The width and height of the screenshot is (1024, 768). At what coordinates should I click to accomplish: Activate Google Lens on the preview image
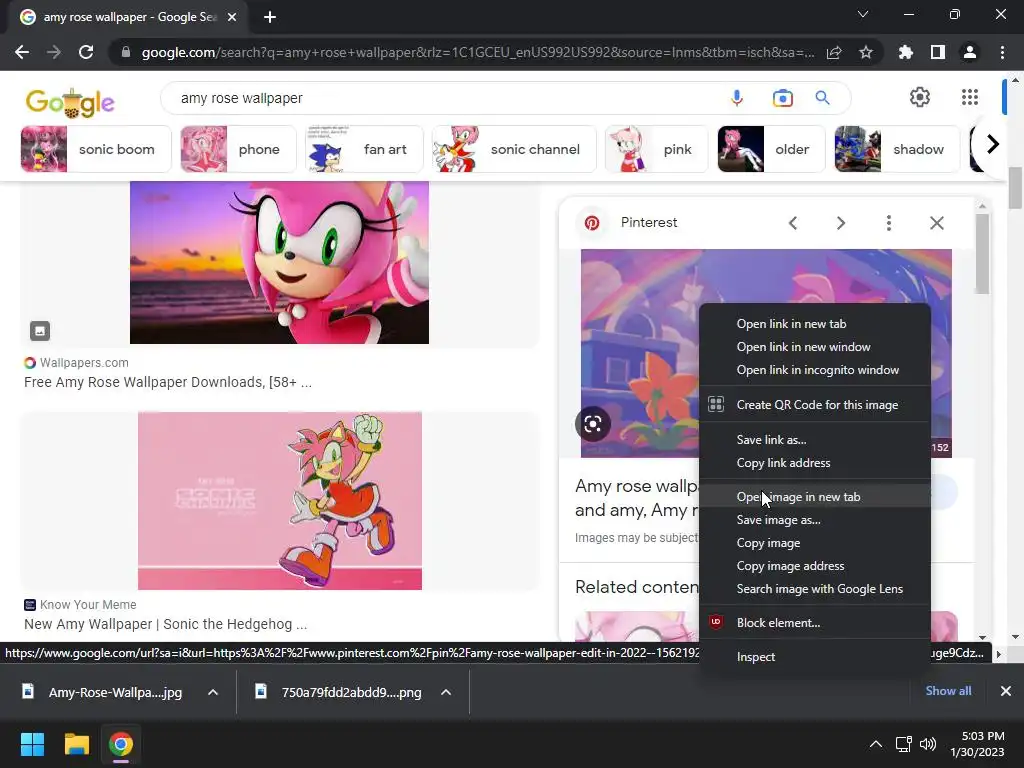pos(593,424)
